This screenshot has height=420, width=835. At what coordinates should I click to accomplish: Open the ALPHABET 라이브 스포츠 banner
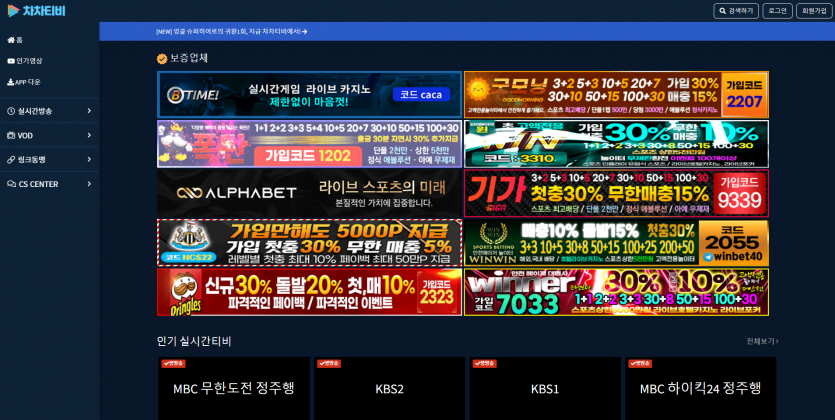point(309,193)
